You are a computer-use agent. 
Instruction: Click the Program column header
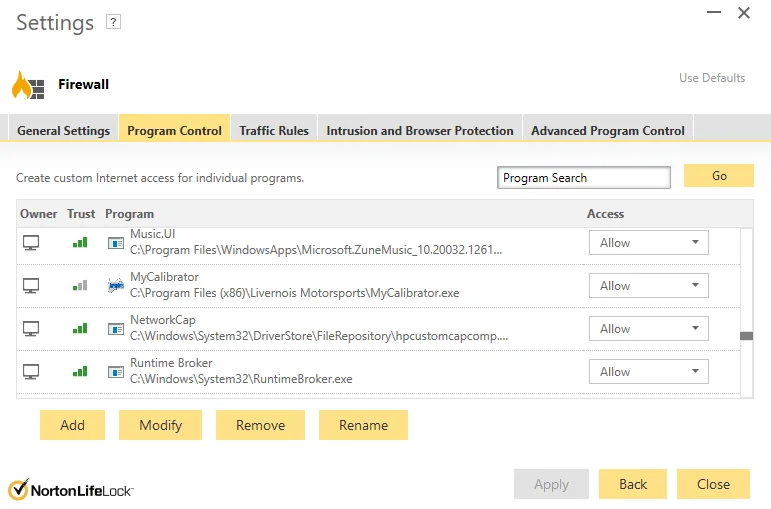click(x=129, y=214)
